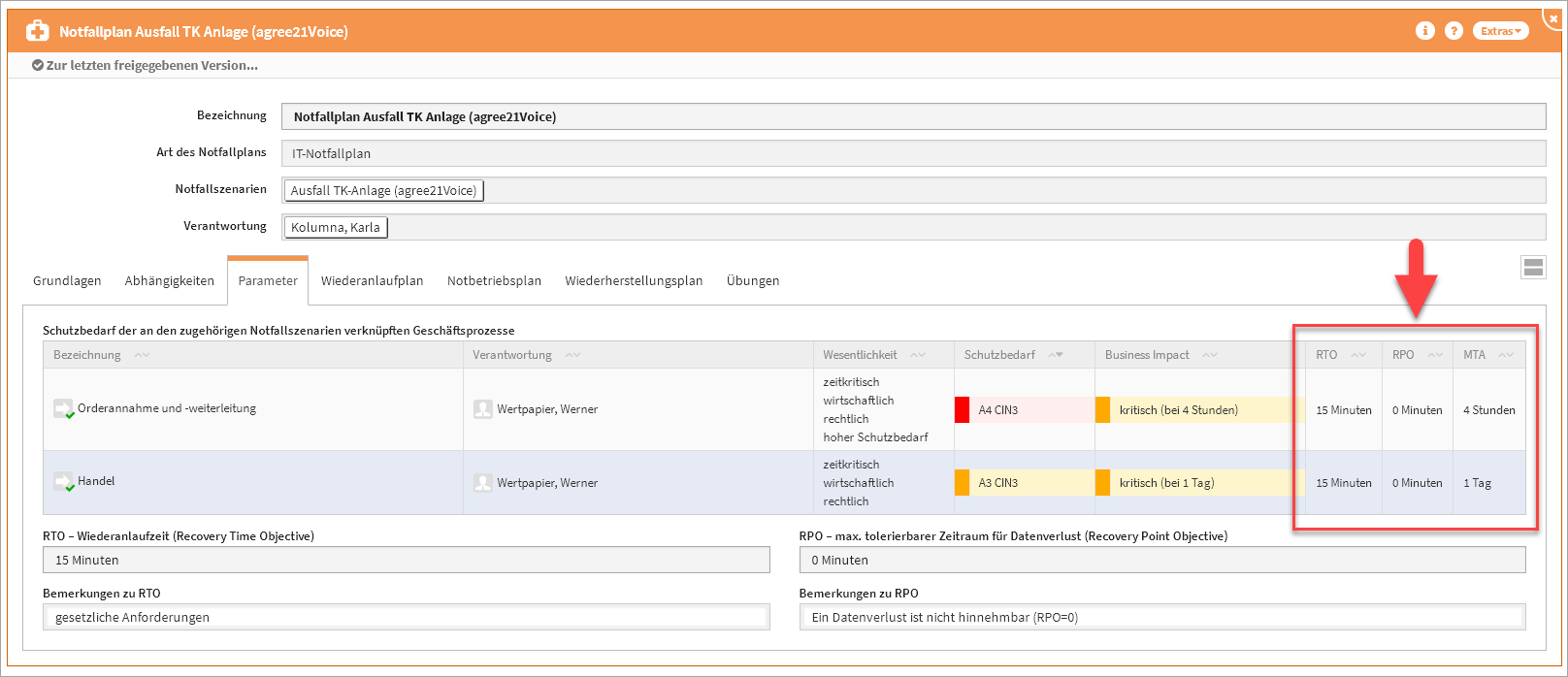This screenshot has height=677, width=1568.
Task: Open the Extras dropdown menu
Action: point(1500,31)
